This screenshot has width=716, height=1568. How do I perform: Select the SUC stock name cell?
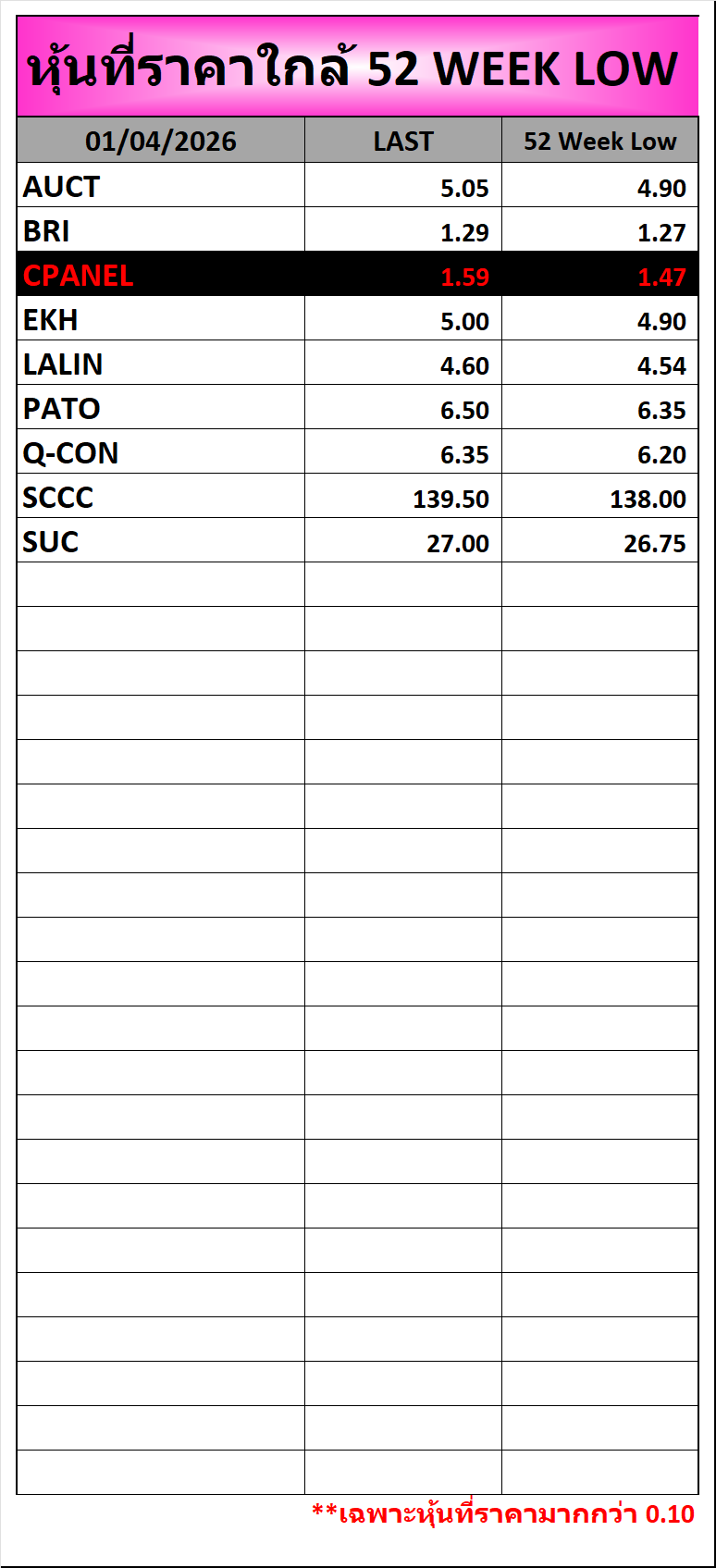(x=51, y=542)
